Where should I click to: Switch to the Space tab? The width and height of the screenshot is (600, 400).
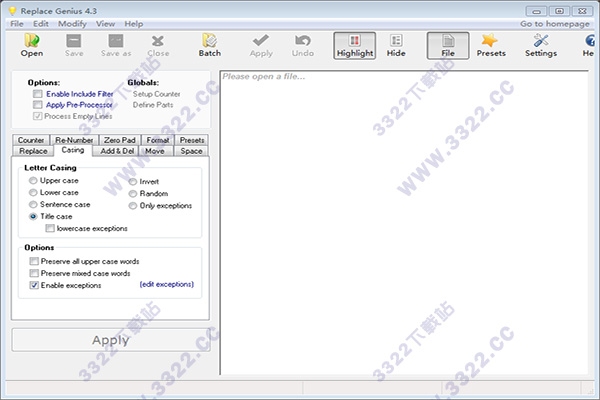click(x=191, y=151)
